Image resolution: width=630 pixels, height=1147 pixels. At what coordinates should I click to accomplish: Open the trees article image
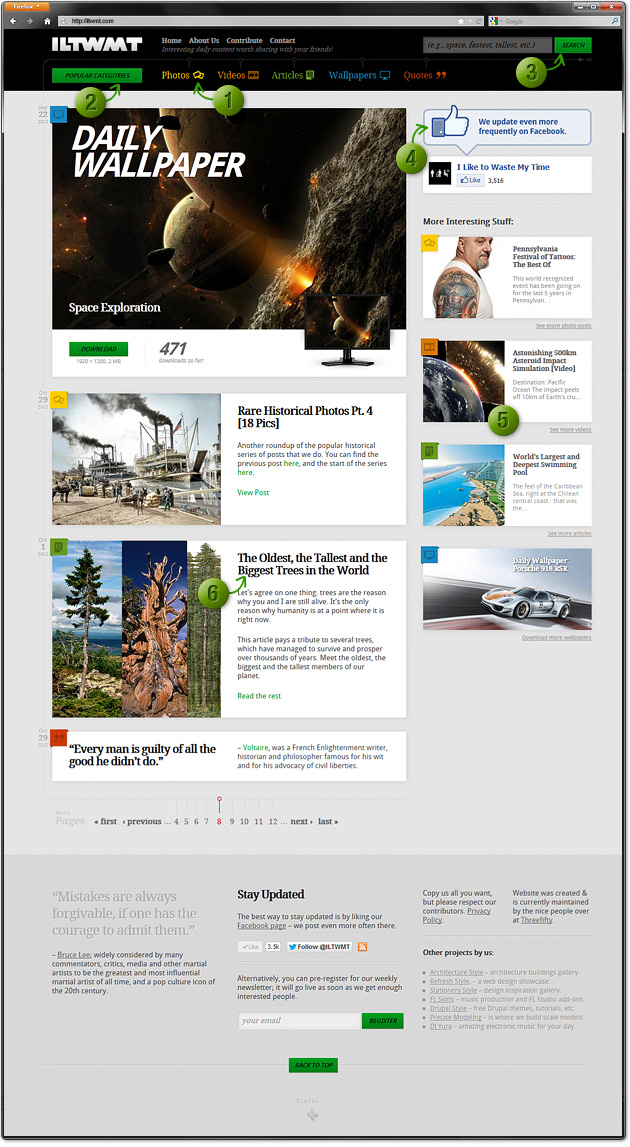pos(137,628)
